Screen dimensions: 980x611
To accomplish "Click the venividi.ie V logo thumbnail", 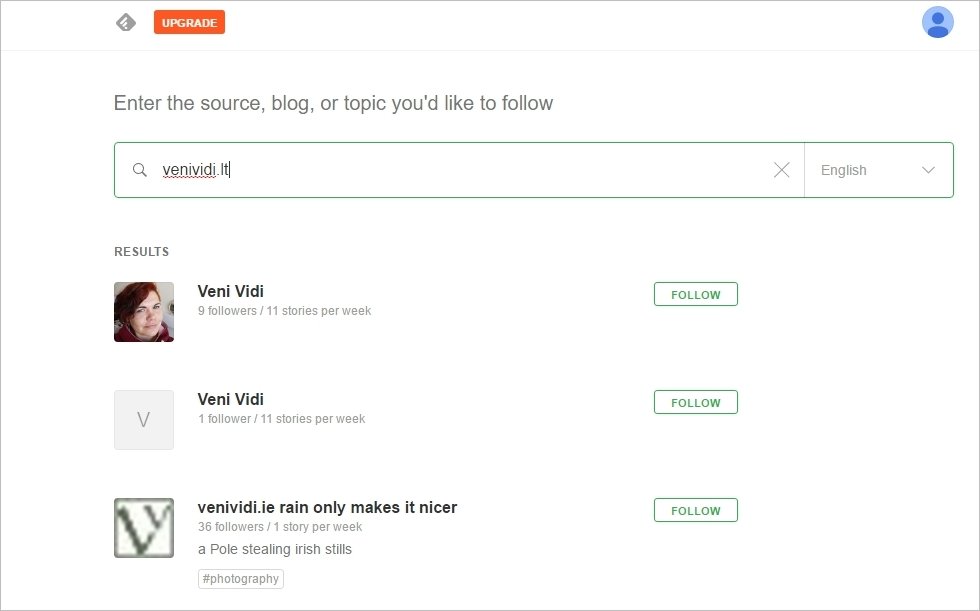I will tap(144, 528).
